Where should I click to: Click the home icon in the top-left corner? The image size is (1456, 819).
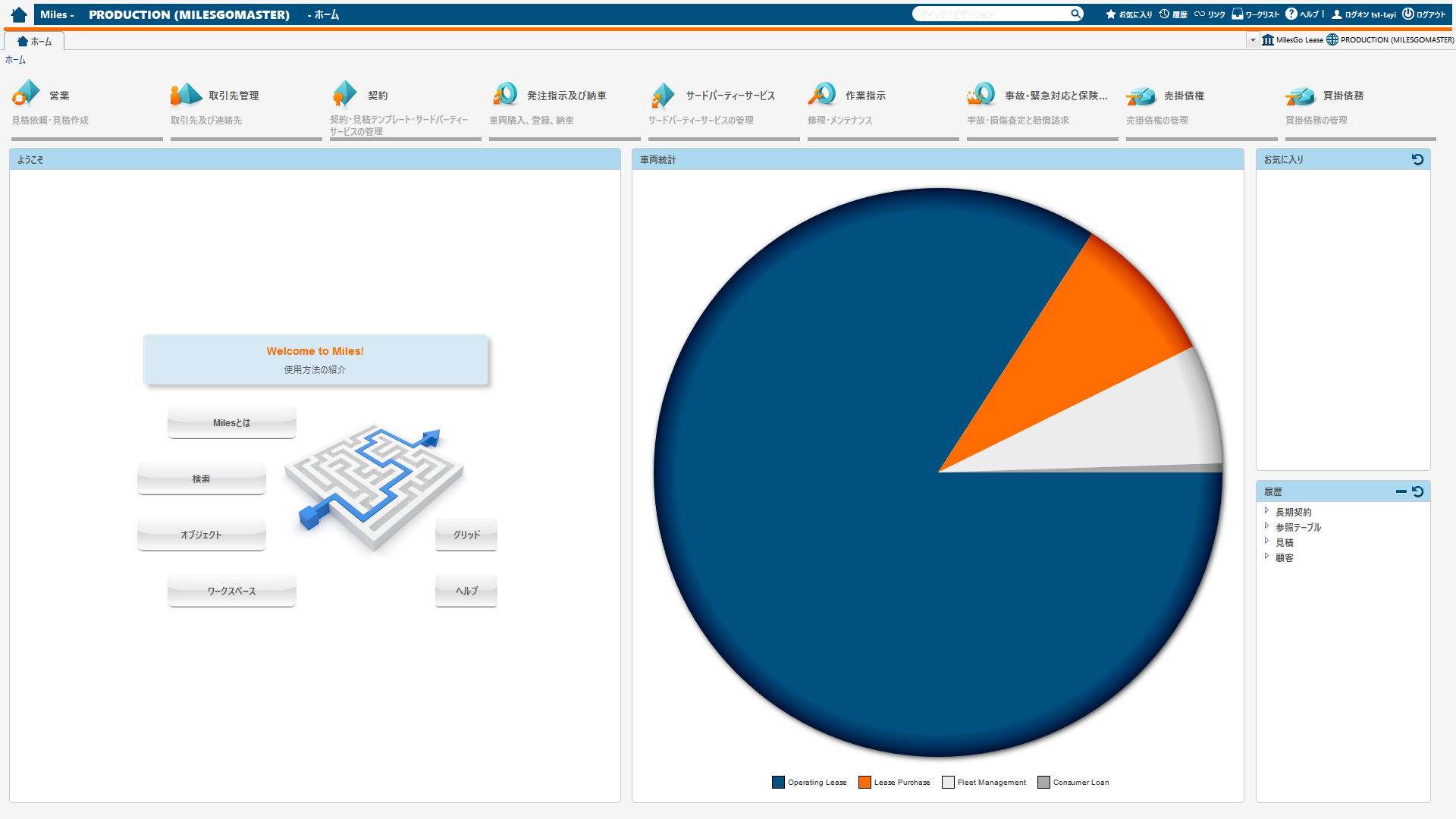(x=19, y=14)
